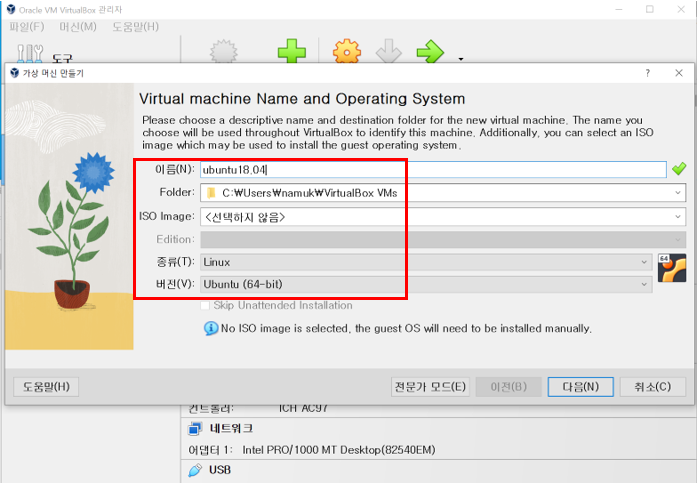Viewport: 700px width, 485px height.
Task: Click the USB section heading
Action: (220, 470)
